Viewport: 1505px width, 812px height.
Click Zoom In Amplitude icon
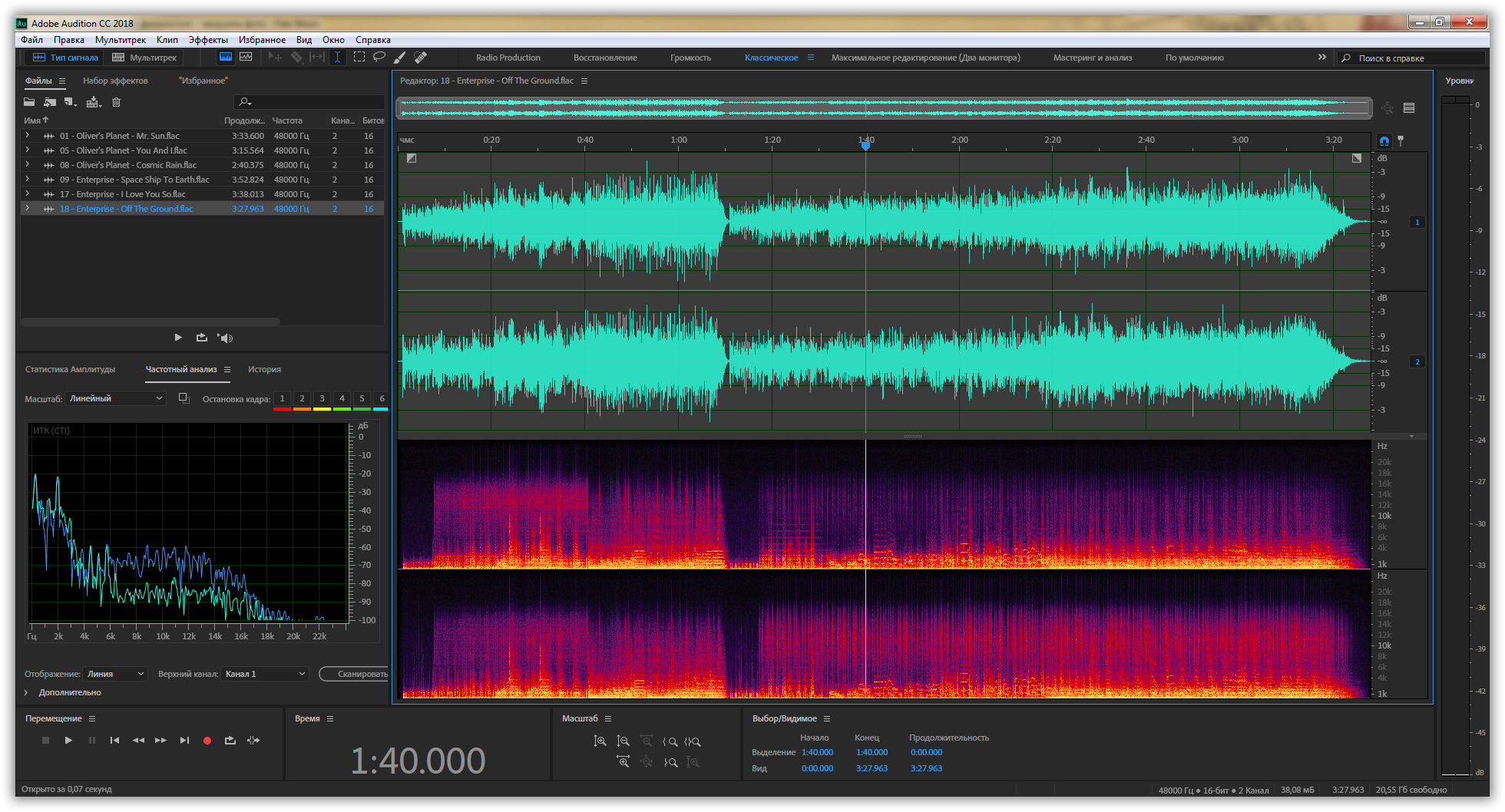(x=600, y=741)
